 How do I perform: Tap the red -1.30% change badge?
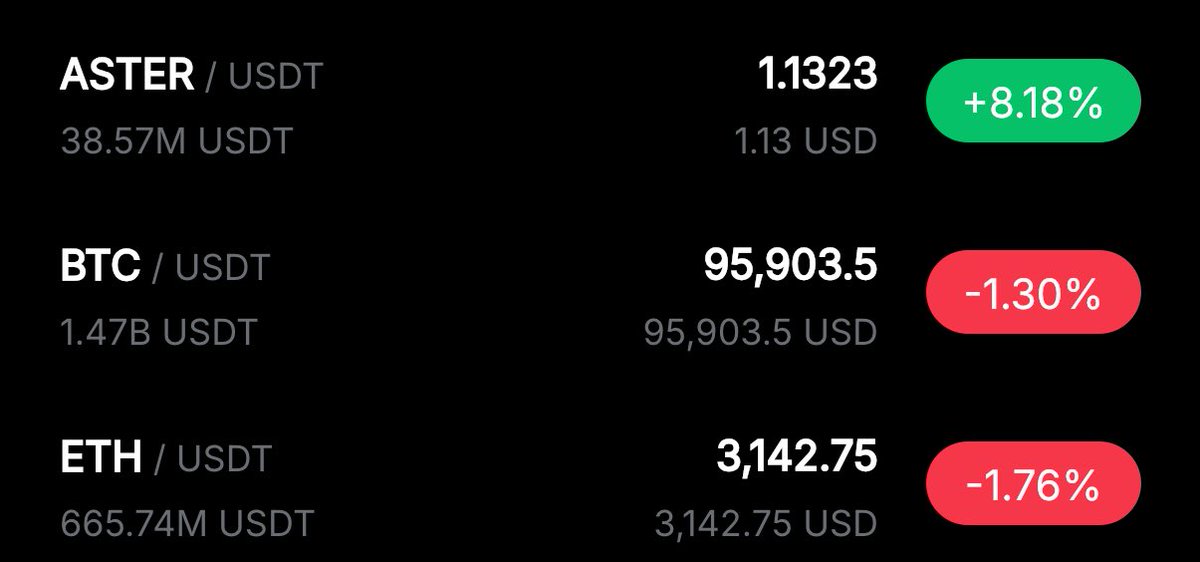[1033, 294]
